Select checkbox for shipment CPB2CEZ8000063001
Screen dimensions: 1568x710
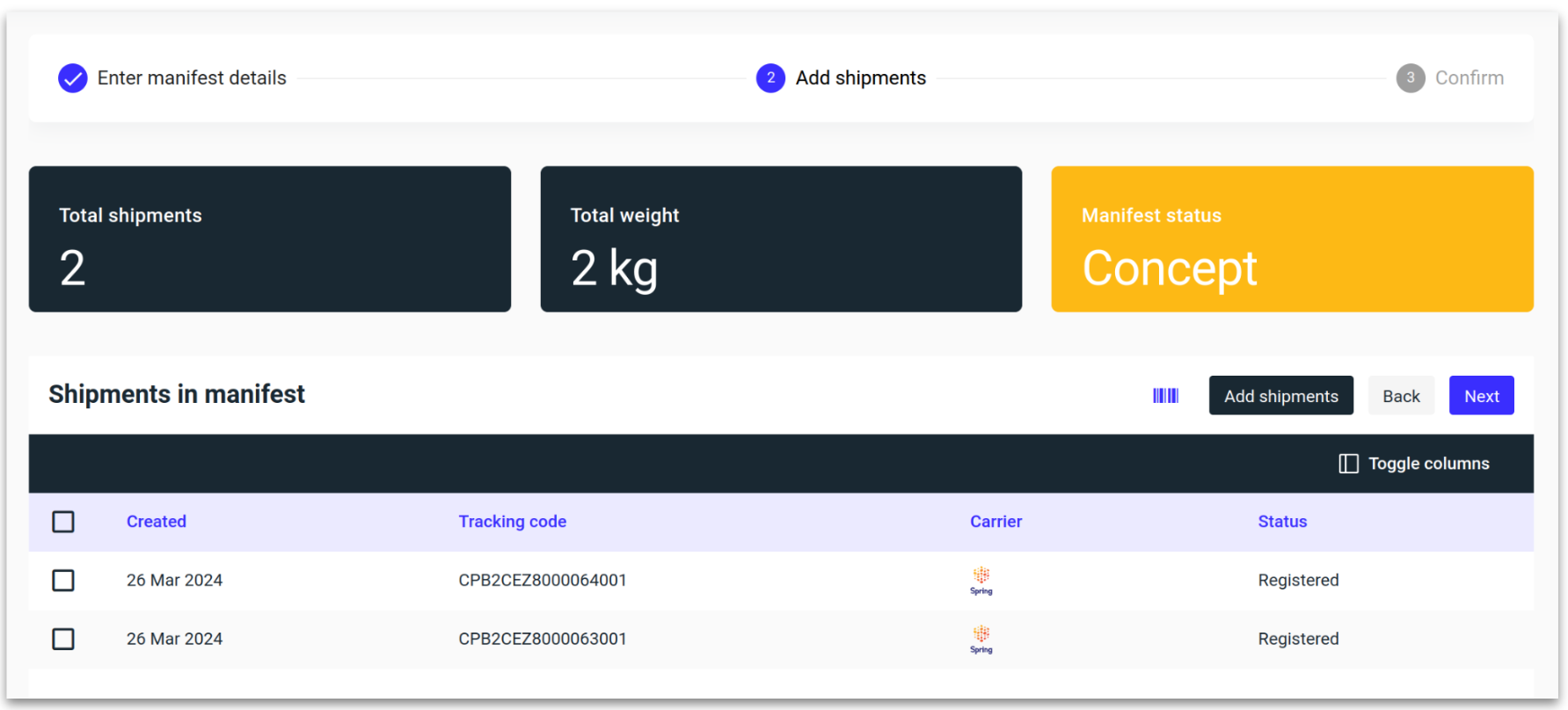(x=63, y=640)
